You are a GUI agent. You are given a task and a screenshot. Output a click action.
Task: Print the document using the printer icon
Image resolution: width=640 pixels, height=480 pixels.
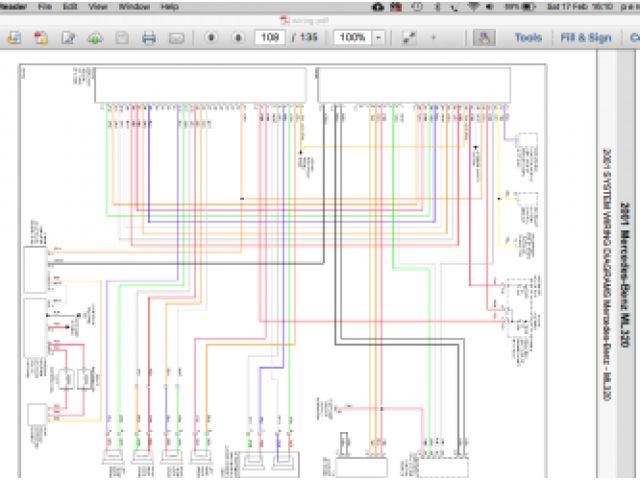pyautogui.click(x=149, y=38)
